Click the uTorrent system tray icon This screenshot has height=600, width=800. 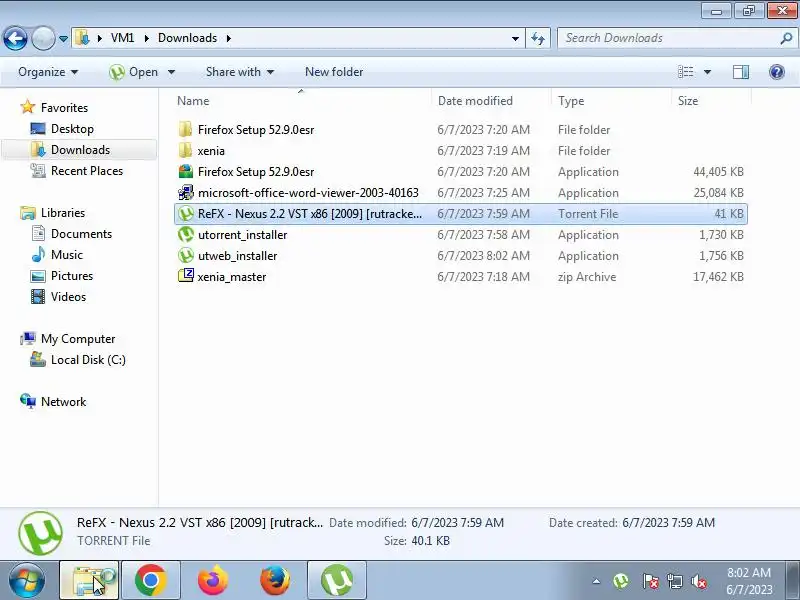[620, 581]
